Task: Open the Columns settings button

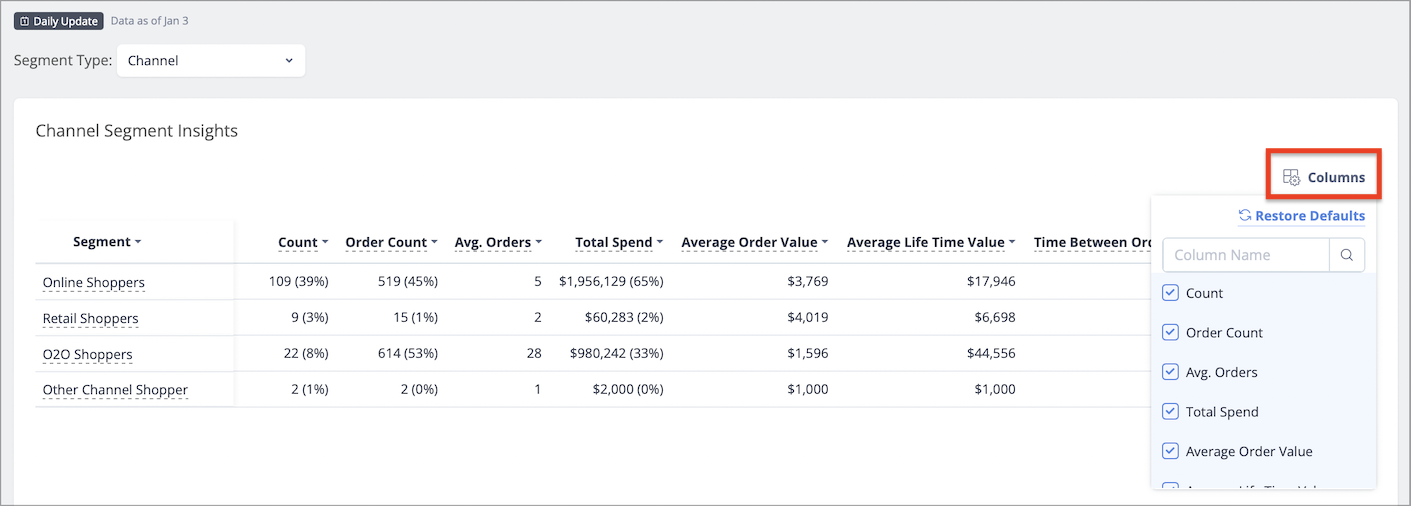Action: 1324,177
